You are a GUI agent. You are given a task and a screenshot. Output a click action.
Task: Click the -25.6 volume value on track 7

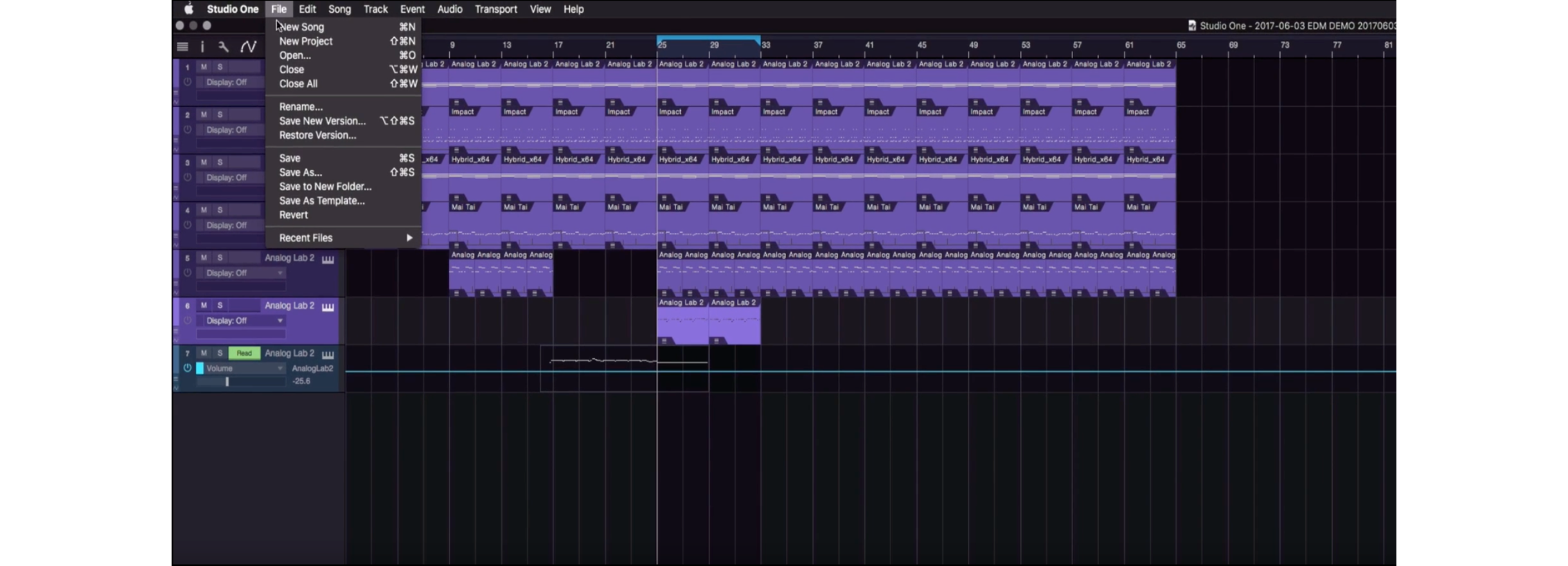tap(301, 381)
